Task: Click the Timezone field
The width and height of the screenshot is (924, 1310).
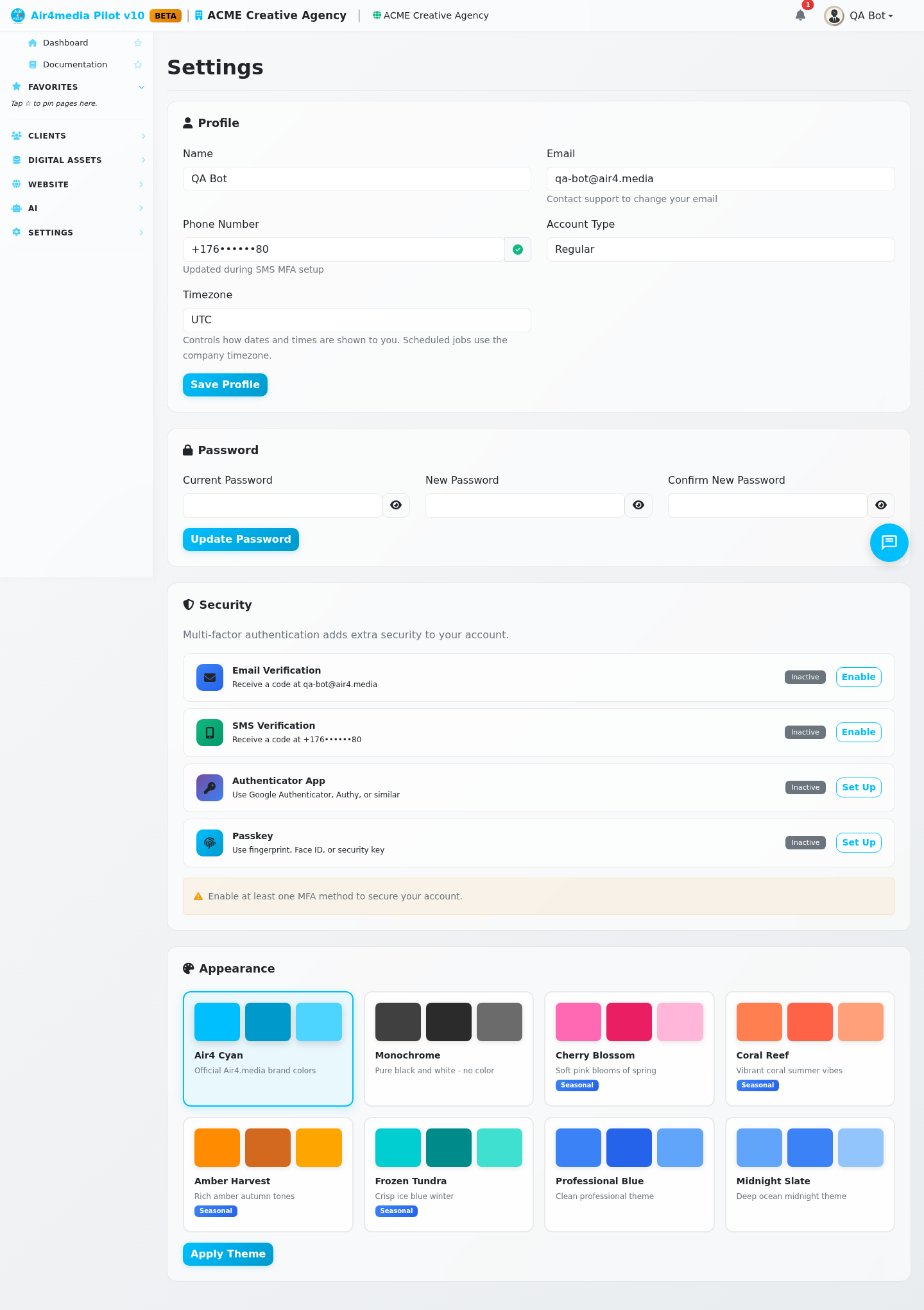Action: [357, 320]
